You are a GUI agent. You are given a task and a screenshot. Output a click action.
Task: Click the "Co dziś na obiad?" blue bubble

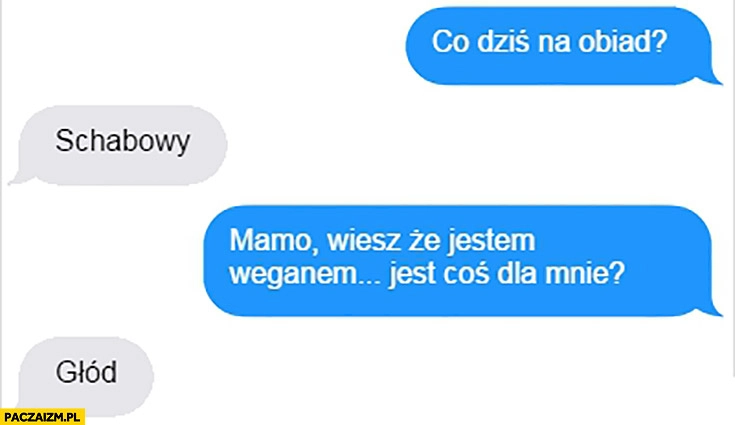(560, 46)
